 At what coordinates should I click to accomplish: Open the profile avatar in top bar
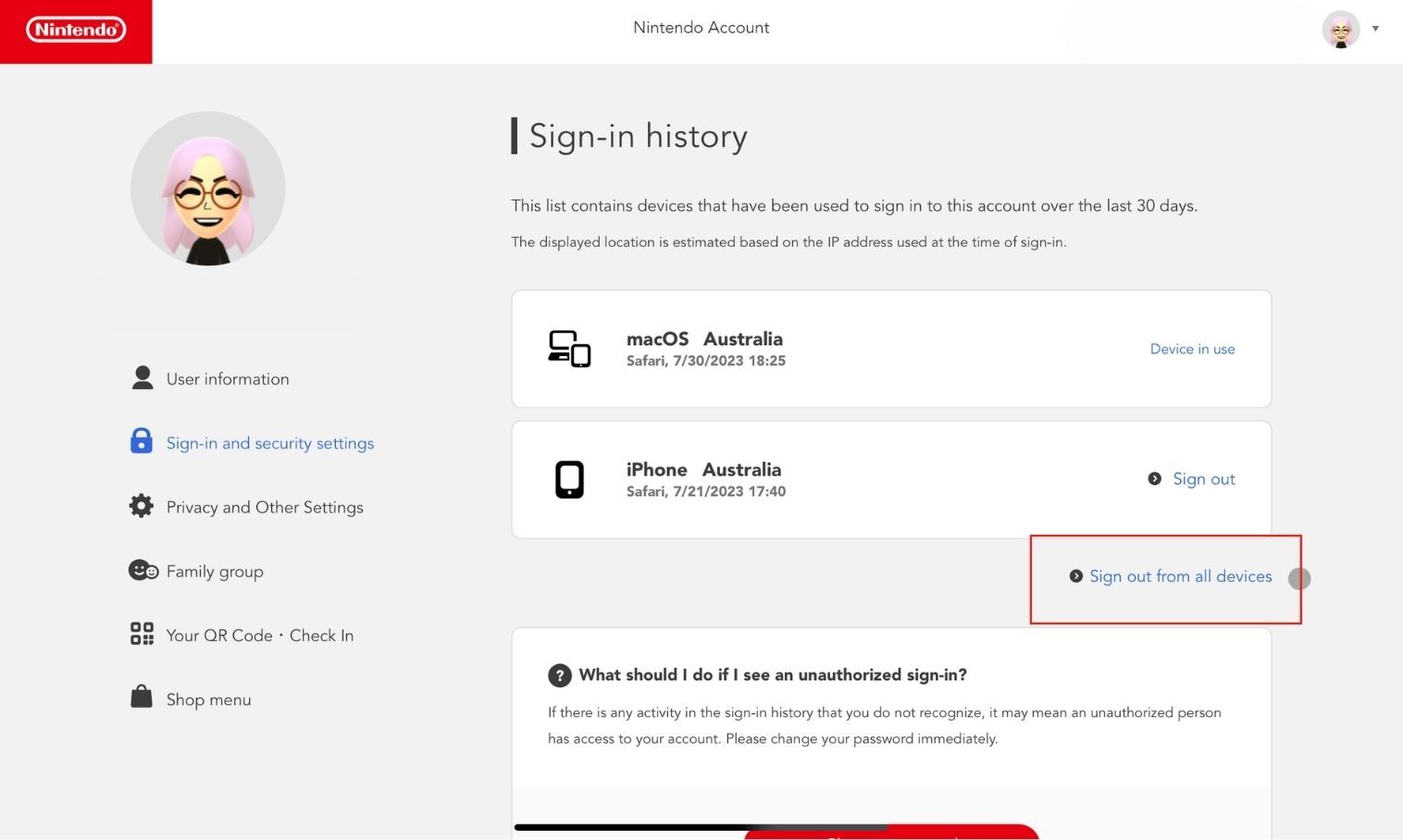1340,30
